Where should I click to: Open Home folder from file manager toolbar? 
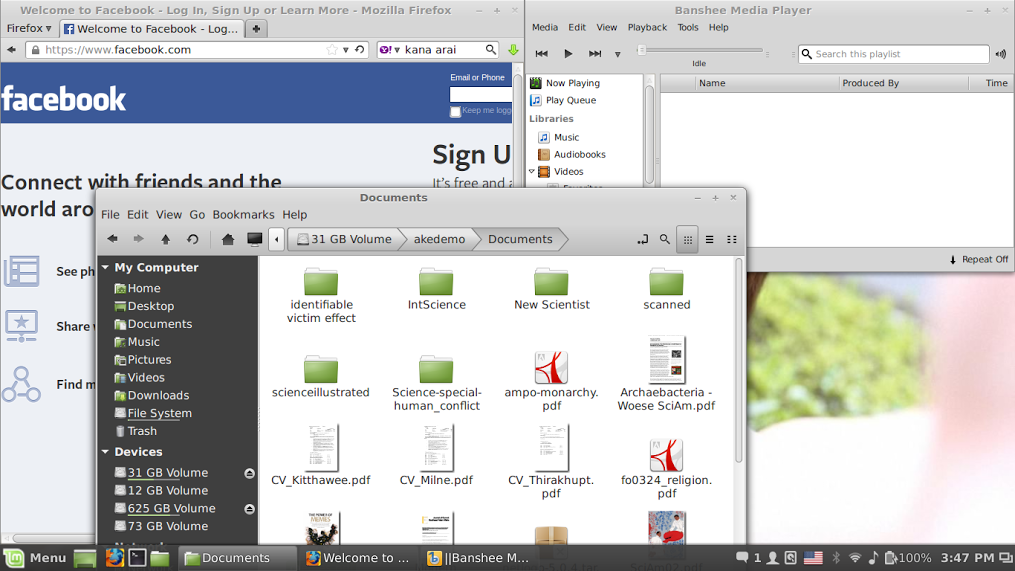pyautogui.click(x=228, y=239)
